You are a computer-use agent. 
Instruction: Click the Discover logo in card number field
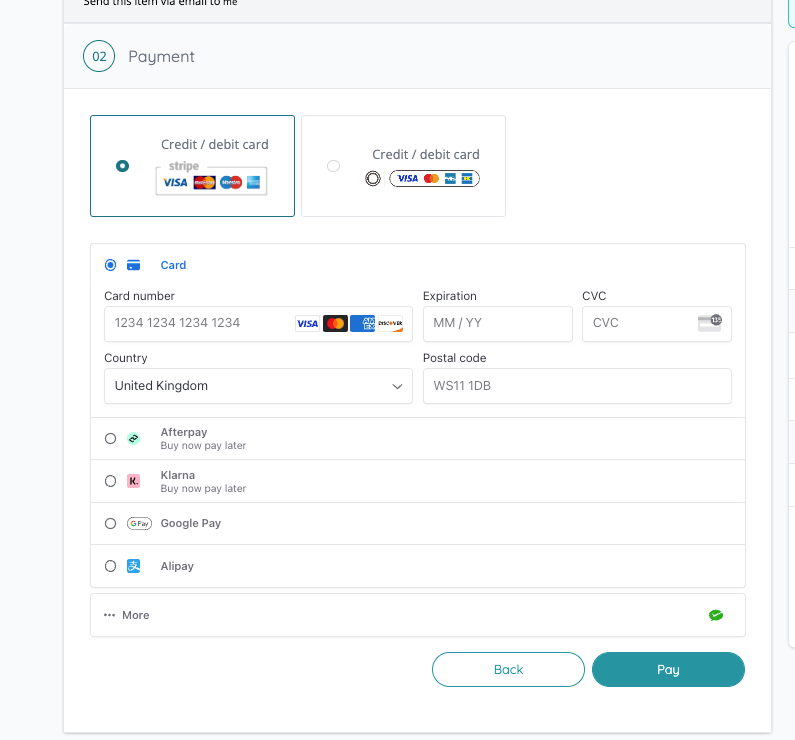pyautogui.click(x=390, y=323)
